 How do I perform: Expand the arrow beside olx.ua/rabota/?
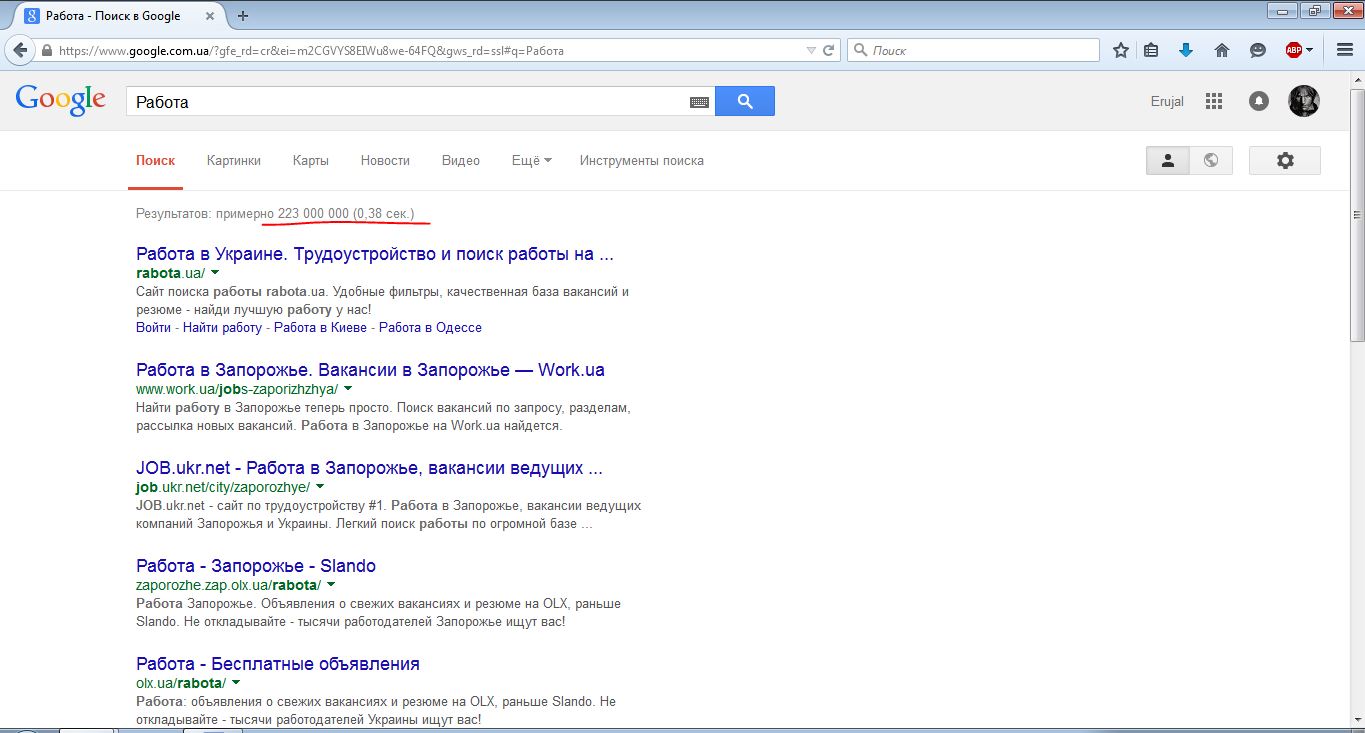click(x=236, y=683)
